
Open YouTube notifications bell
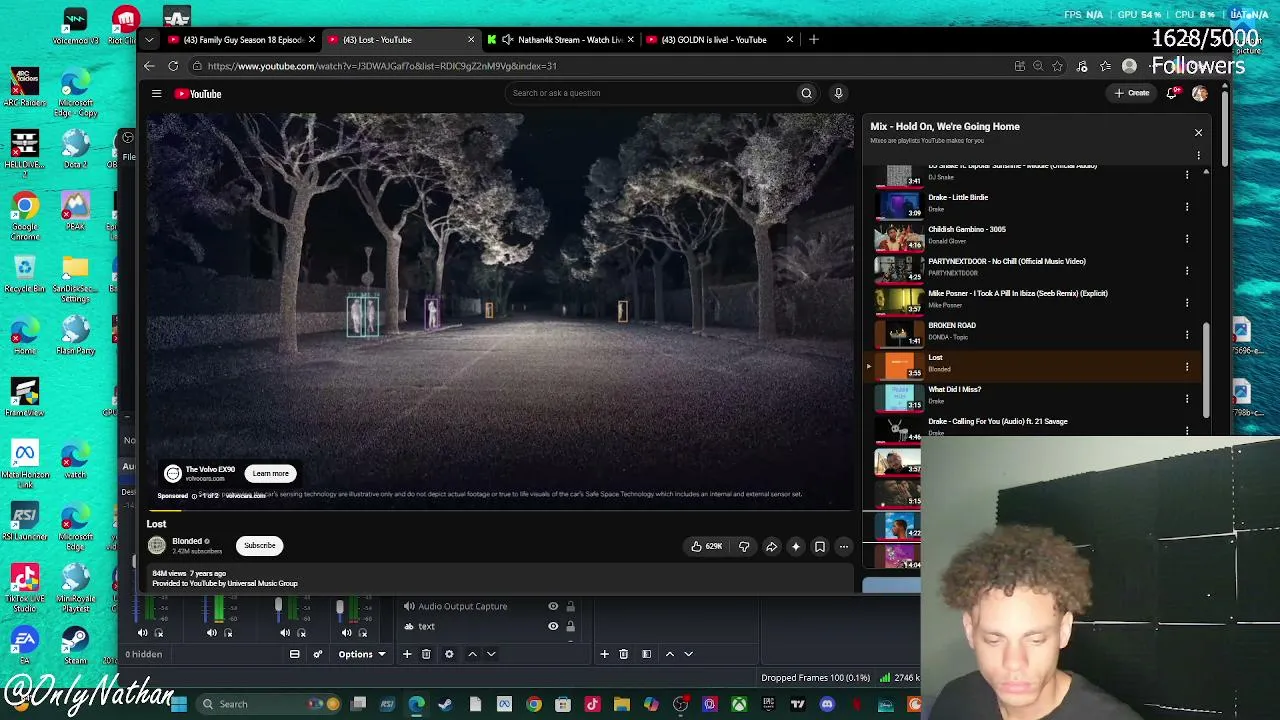(1172, 93)
